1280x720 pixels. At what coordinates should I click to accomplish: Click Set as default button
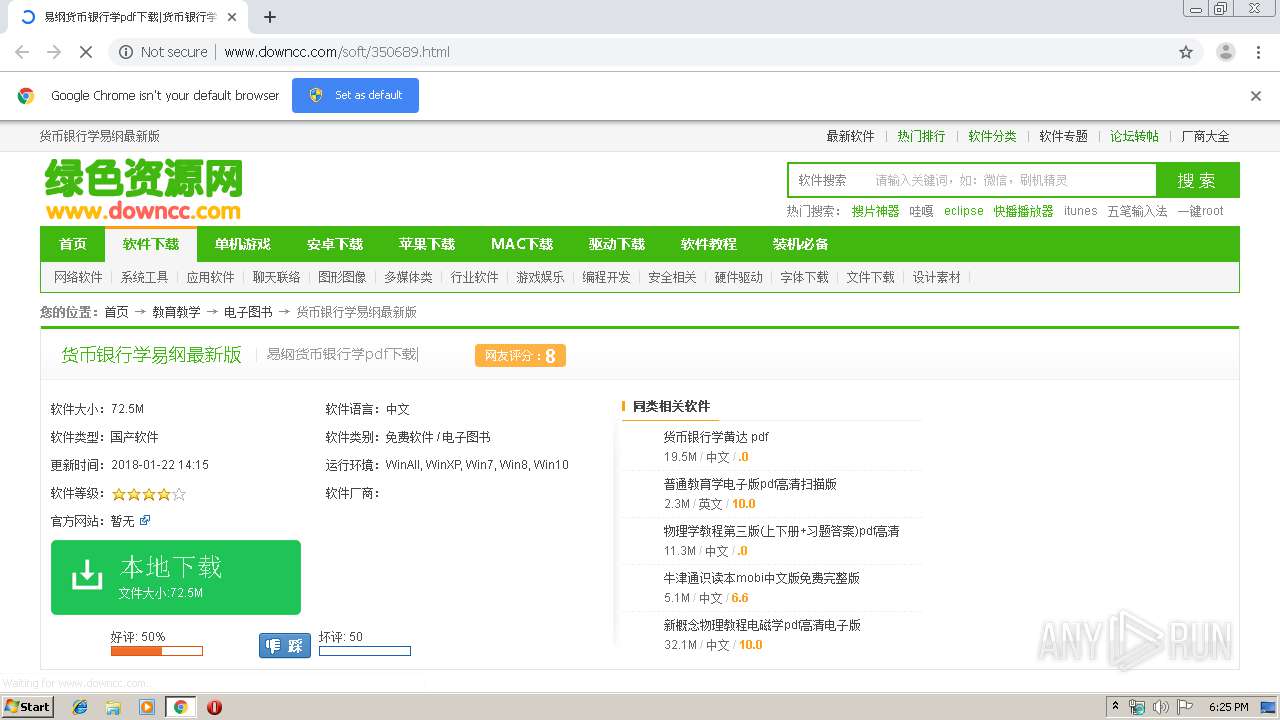tap(355, 96)
